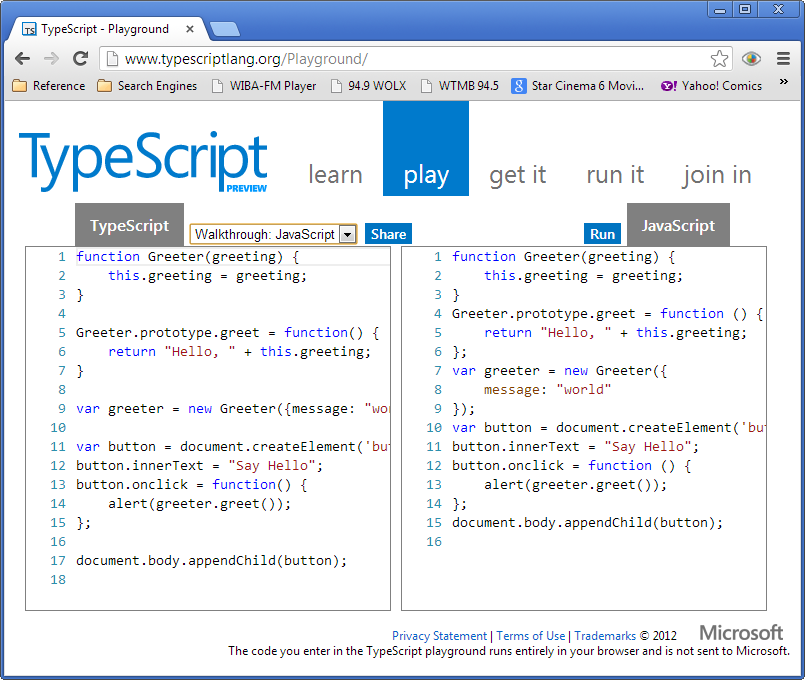Viewport: 805px width, 680px height.
Task: Click 'button.onclick' on JavaScript line 12
Action: (508, 465)
